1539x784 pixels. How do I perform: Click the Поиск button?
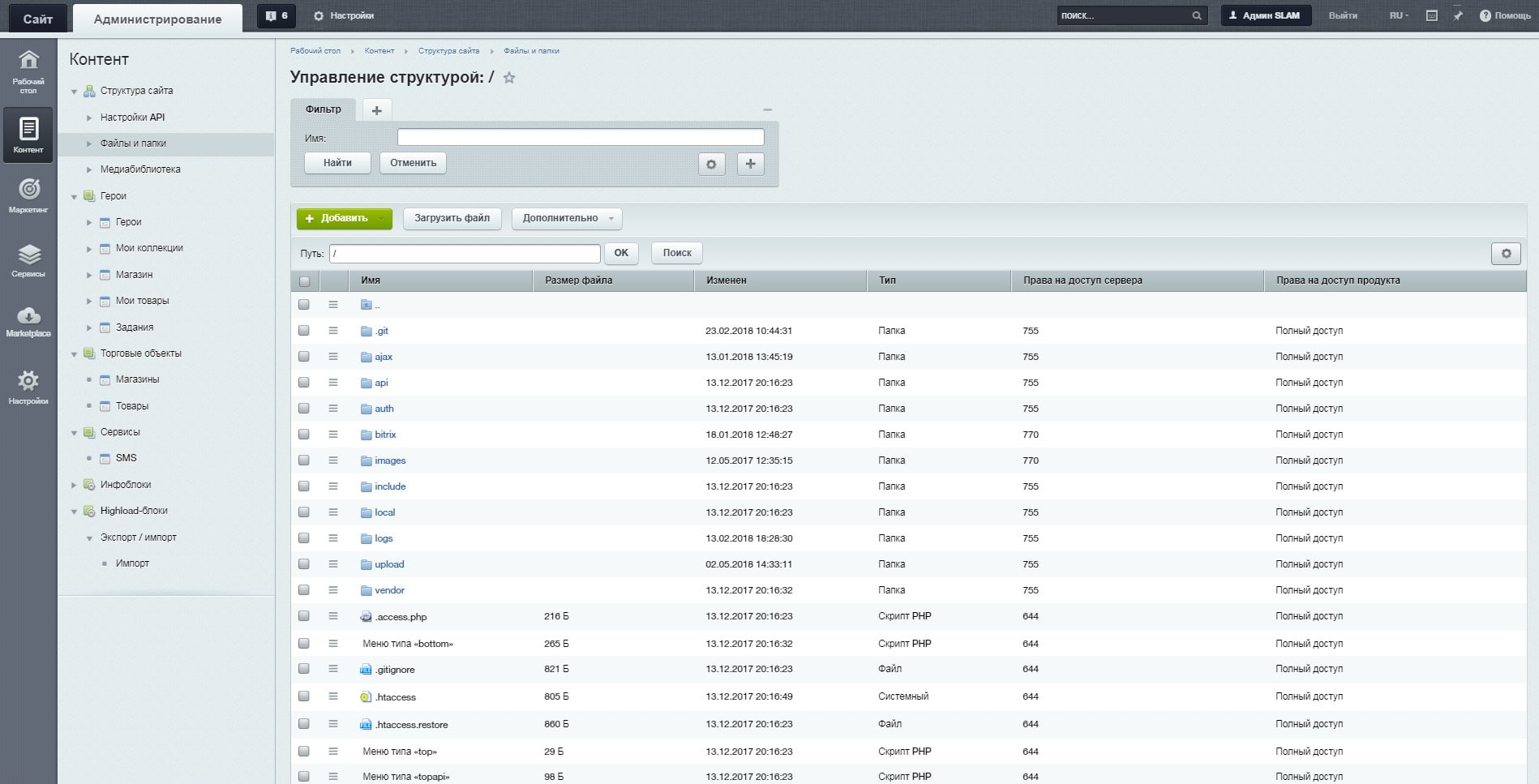click(677, 253)
